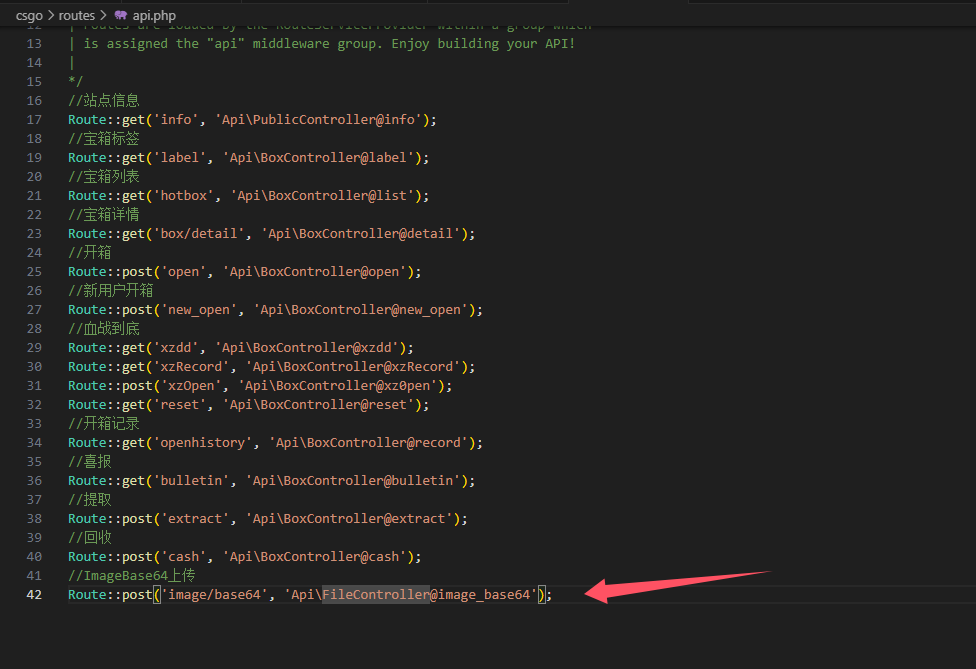Click the //新用户开箱 comment on line 26
This screenshot has width=976, height=669.
pos(110,291)
